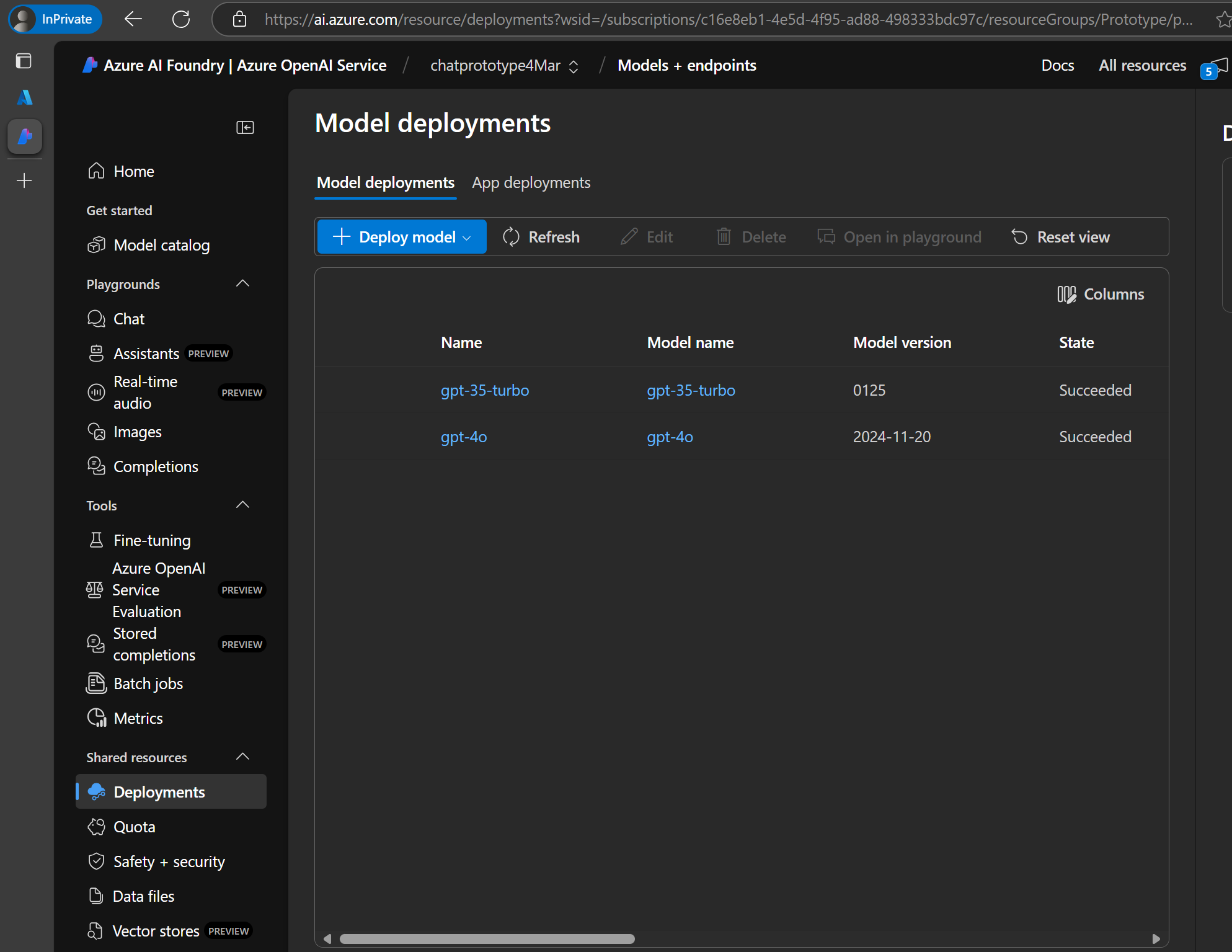1232x952 pixels.
Task: Add a new sidebar app with plus icon
Action: [x=24, y=180]
